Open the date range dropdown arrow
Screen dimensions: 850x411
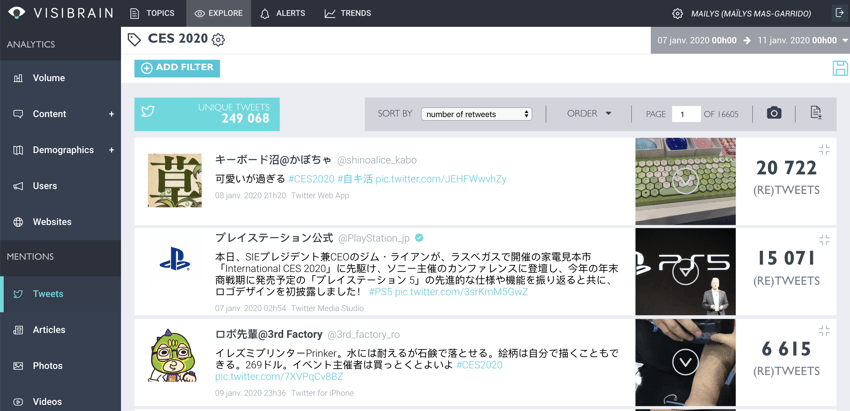tap(845, 41)
